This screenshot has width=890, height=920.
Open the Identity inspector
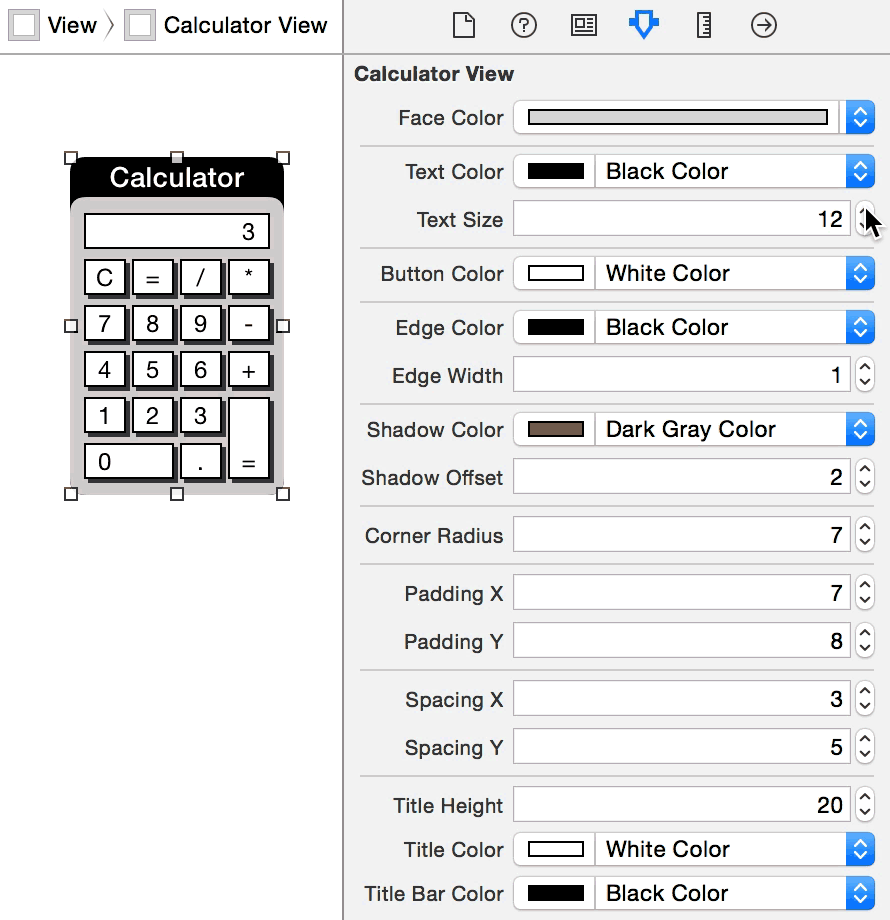tap(583, 25)
